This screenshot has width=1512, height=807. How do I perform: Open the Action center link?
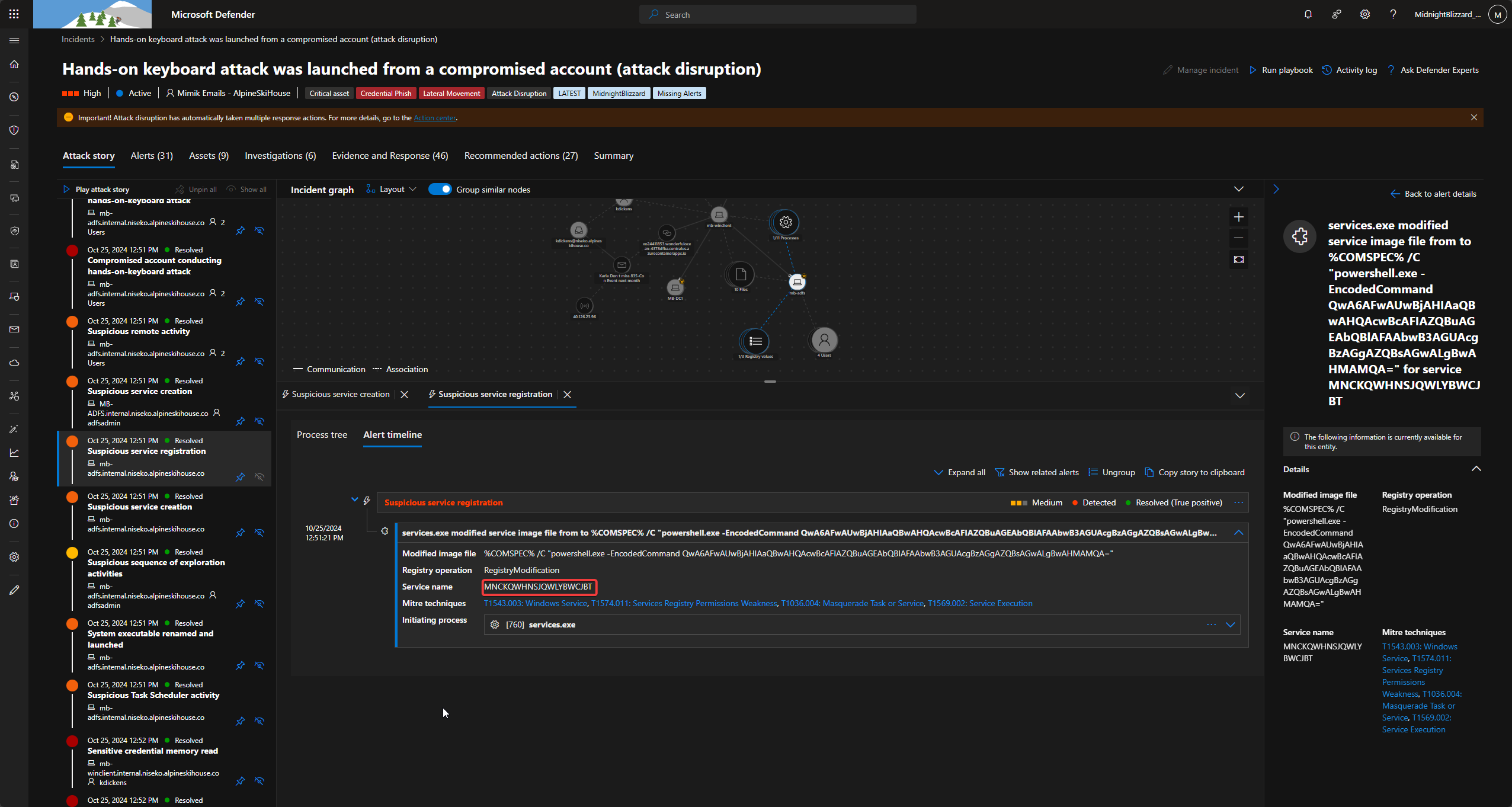point(435,117)
